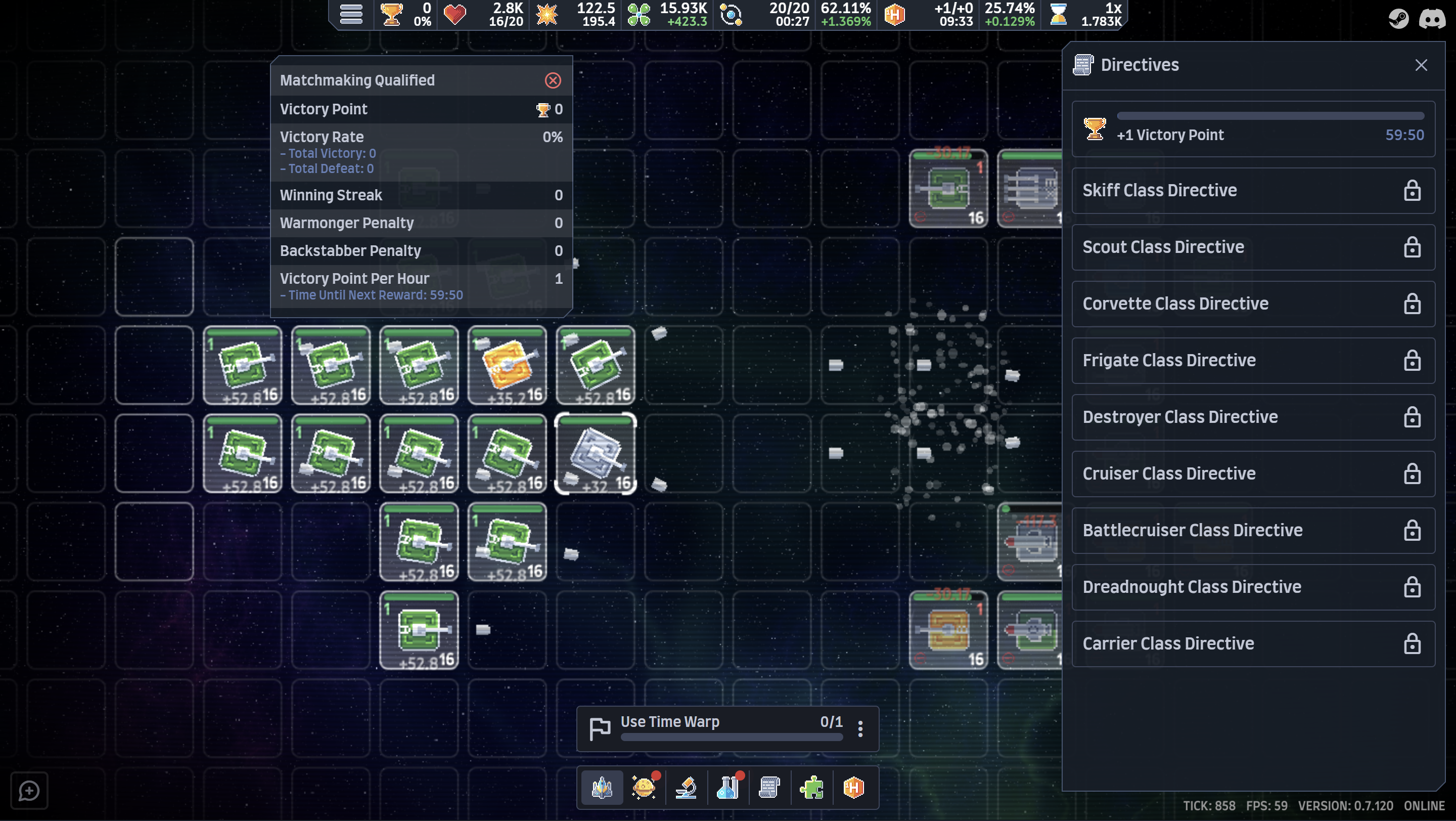Open the planet icon in bottom toolbar

(x=644, y=787)
